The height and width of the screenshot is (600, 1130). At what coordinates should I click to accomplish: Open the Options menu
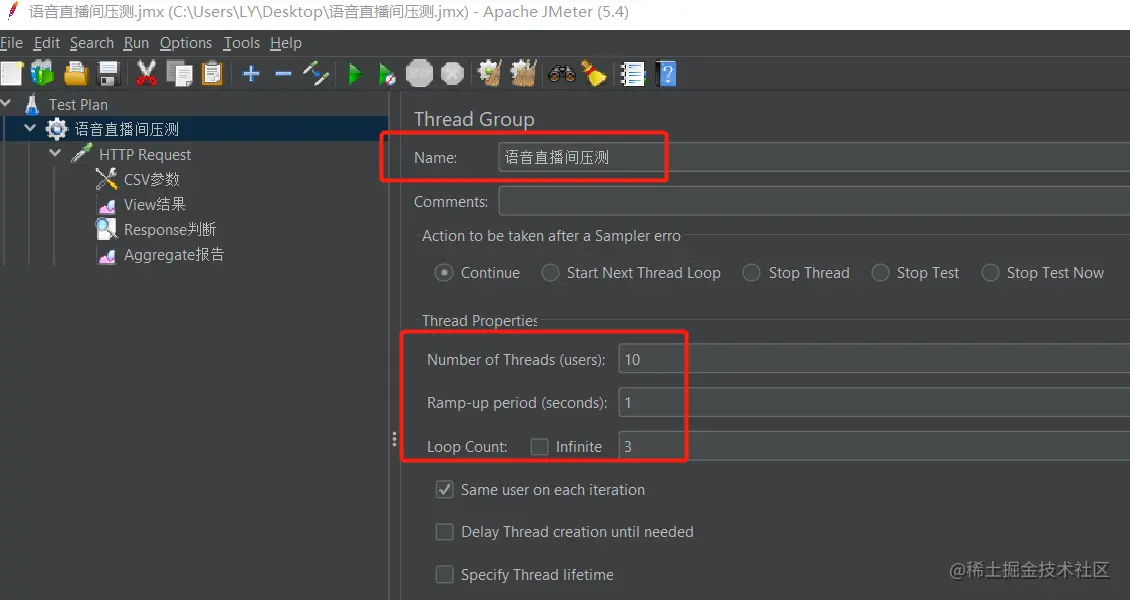tap(186, 43)
